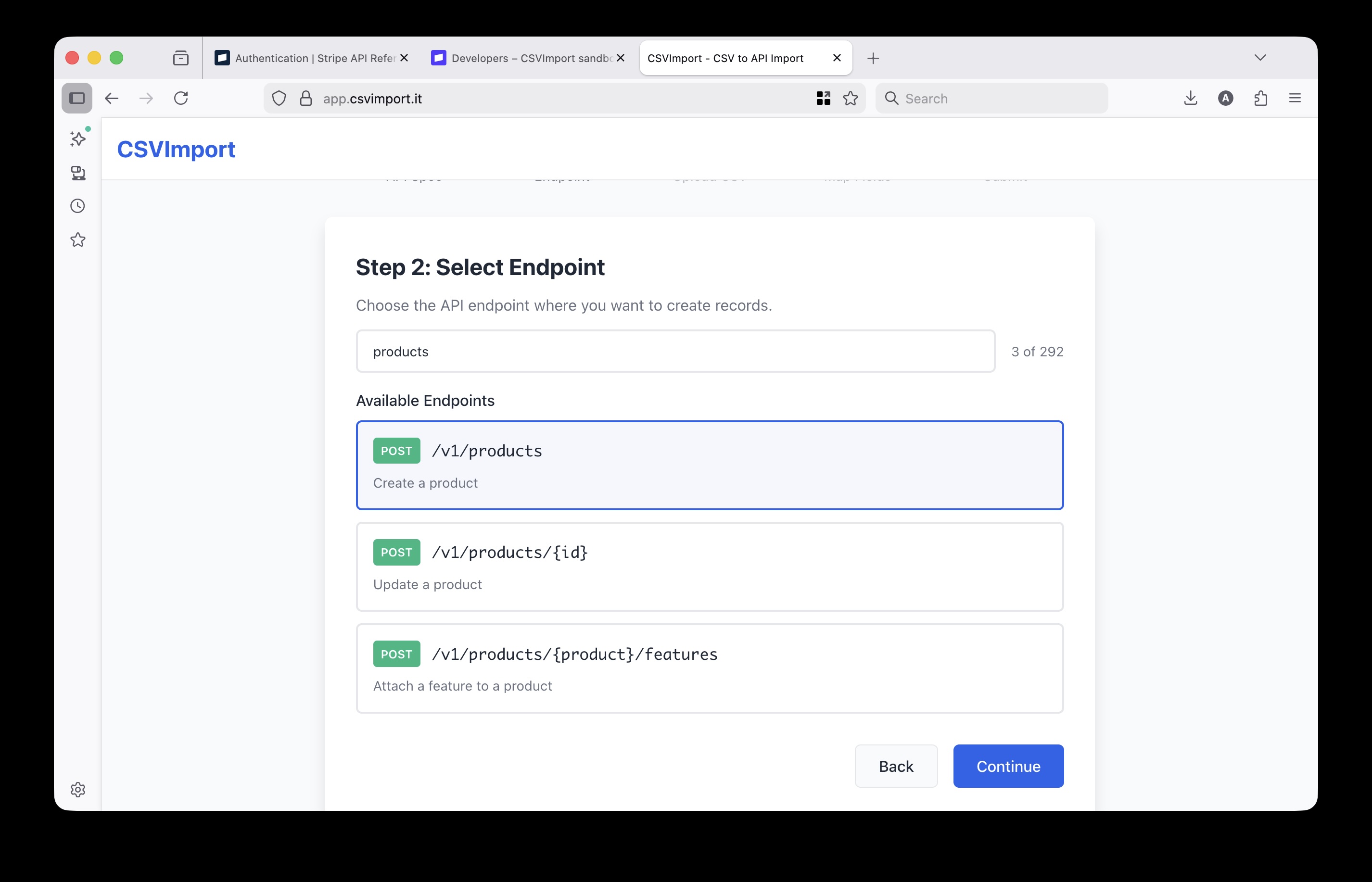Select the /v1/products/{product}/features endpoint
This screenshot has height=882, width=1372.
709,668
